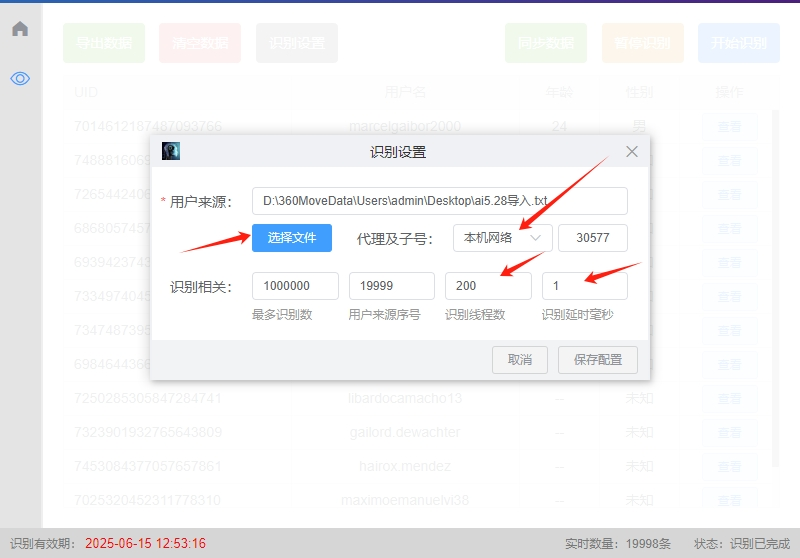Click the 识别设置 button in background toolbar
Viewport: 800px width, 558px height.
(x=297, y=43)
